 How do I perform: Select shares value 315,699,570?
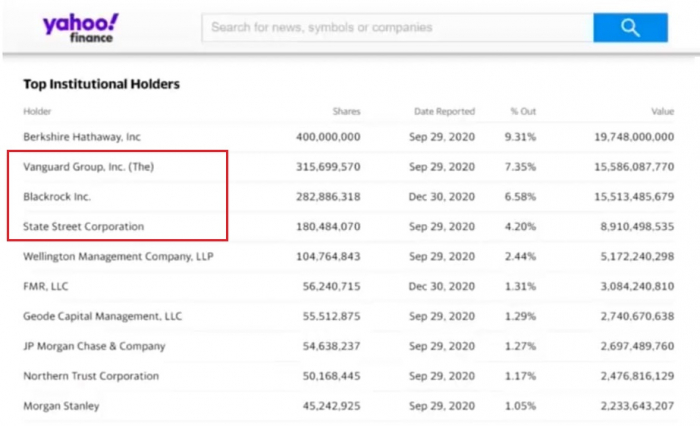tap(328, 167)
